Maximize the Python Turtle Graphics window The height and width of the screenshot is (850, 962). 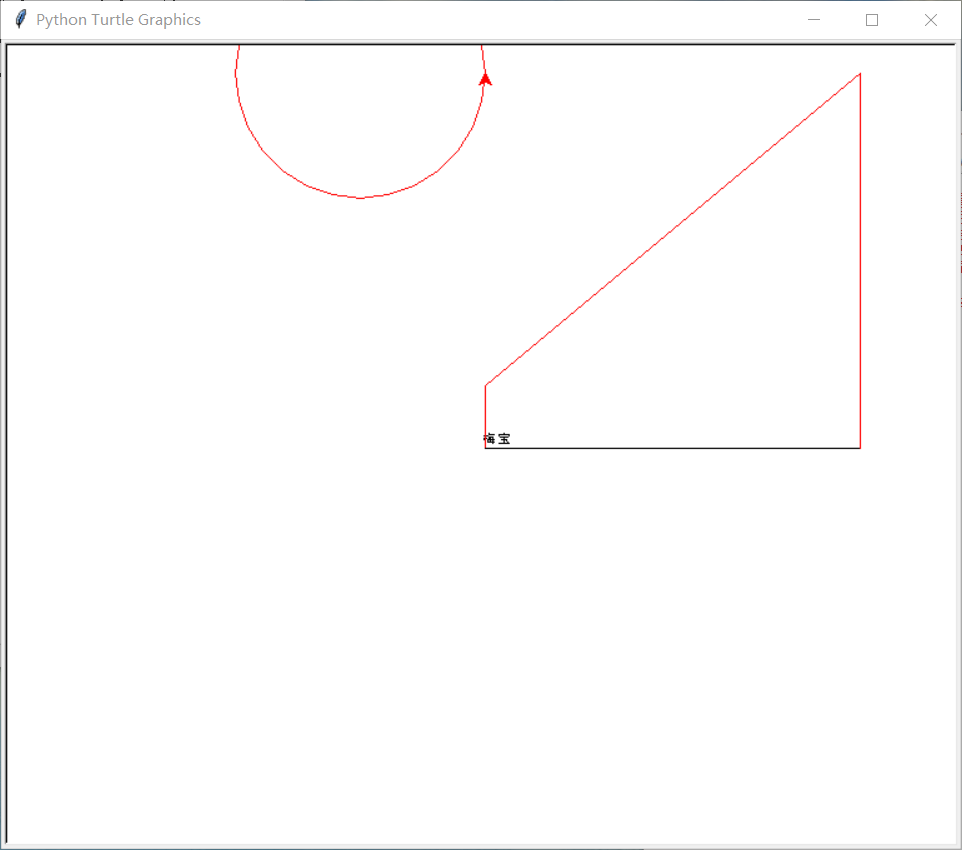(x=872, y=20)
